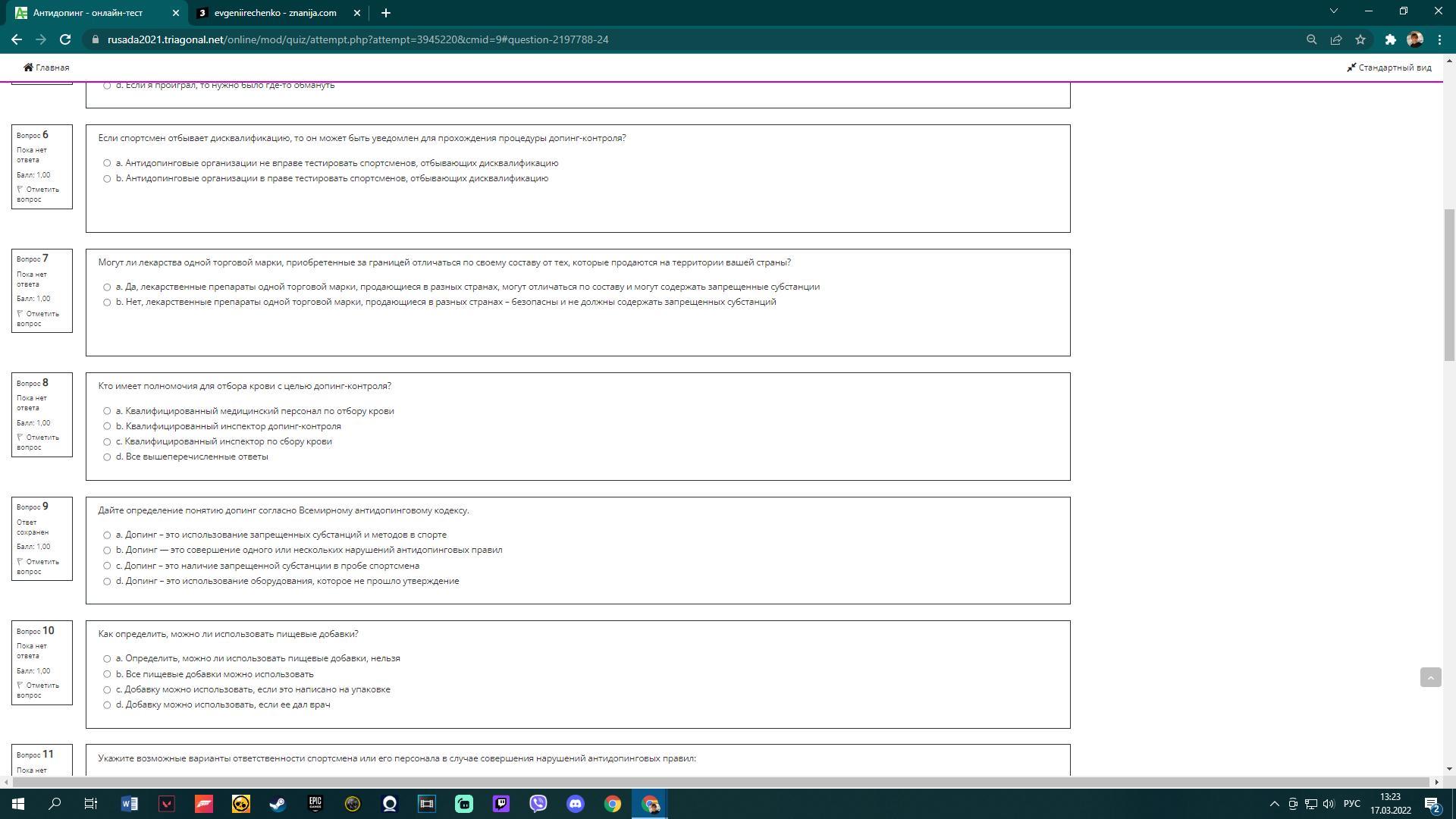
Task: Open Chrome three-dot menu
Action: (1439, 39)
